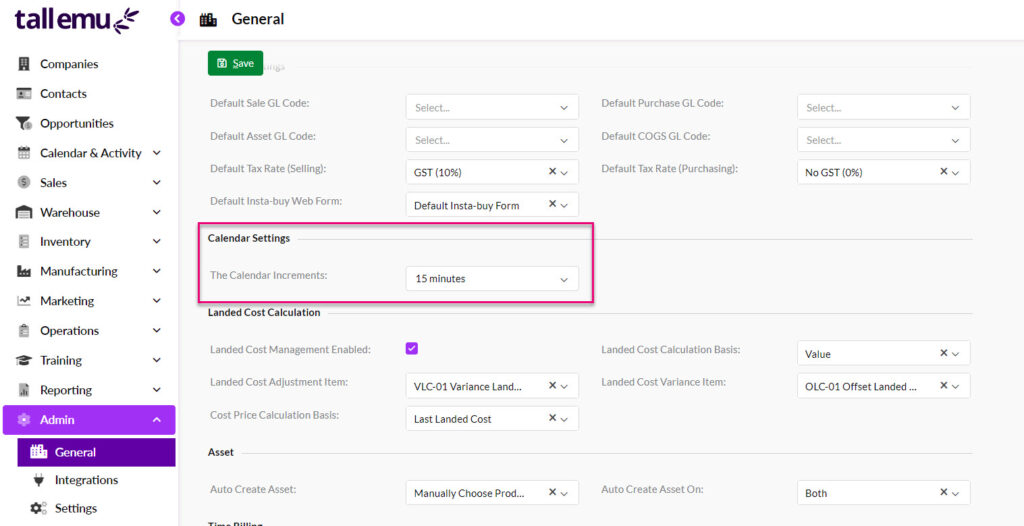Click the Reporting document icon
This screenshot has height=526, width=1024.
click(x=24, y=390)
